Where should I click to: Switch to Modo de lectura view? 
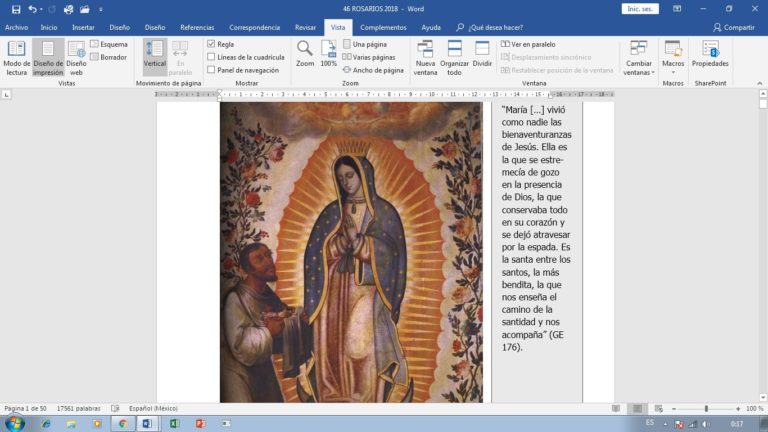click(16, 58)
